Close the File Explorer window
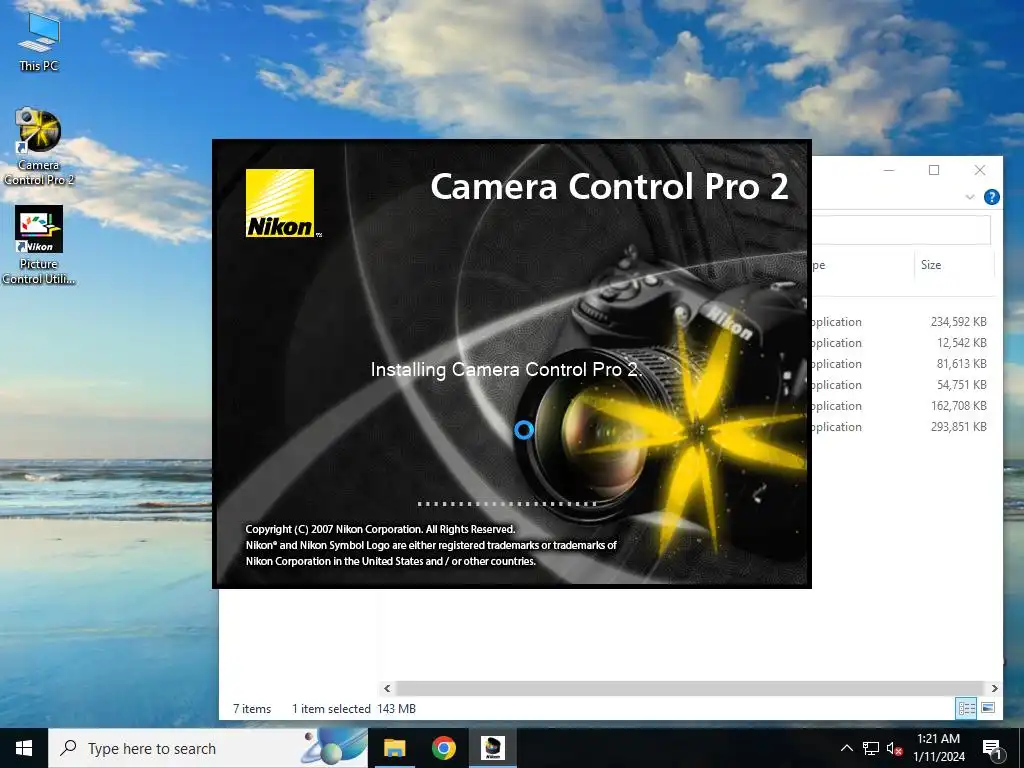 click(980, 170)
